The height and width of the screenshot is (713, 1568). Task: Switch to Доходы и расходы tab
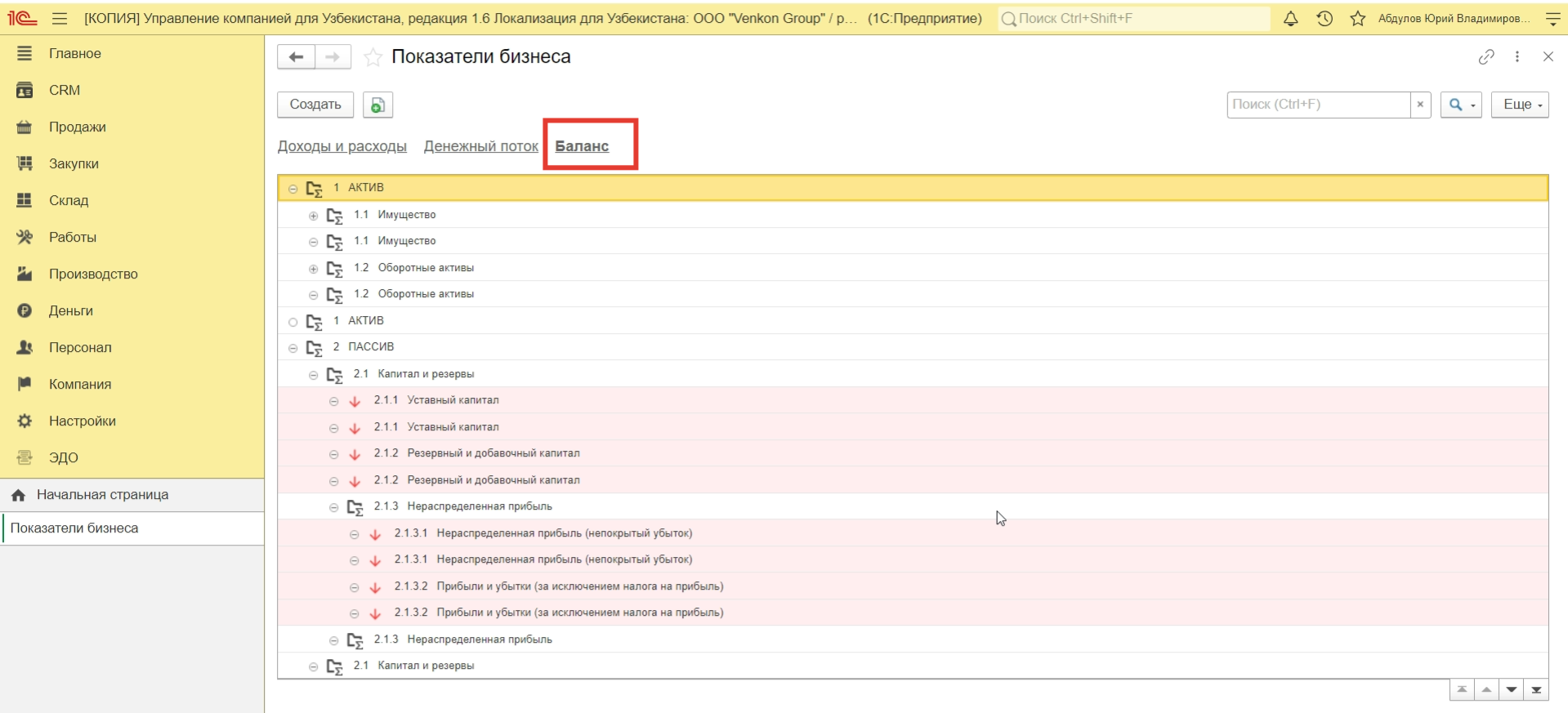tap(342, 146)
